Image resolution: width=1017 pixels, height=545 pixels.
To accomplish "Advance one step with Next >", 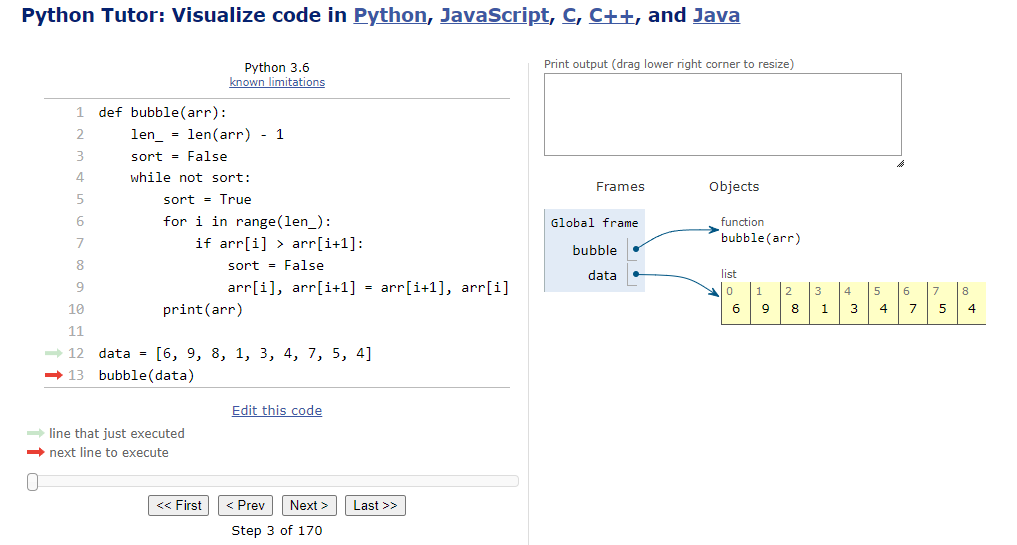I will tap(309, 505).
